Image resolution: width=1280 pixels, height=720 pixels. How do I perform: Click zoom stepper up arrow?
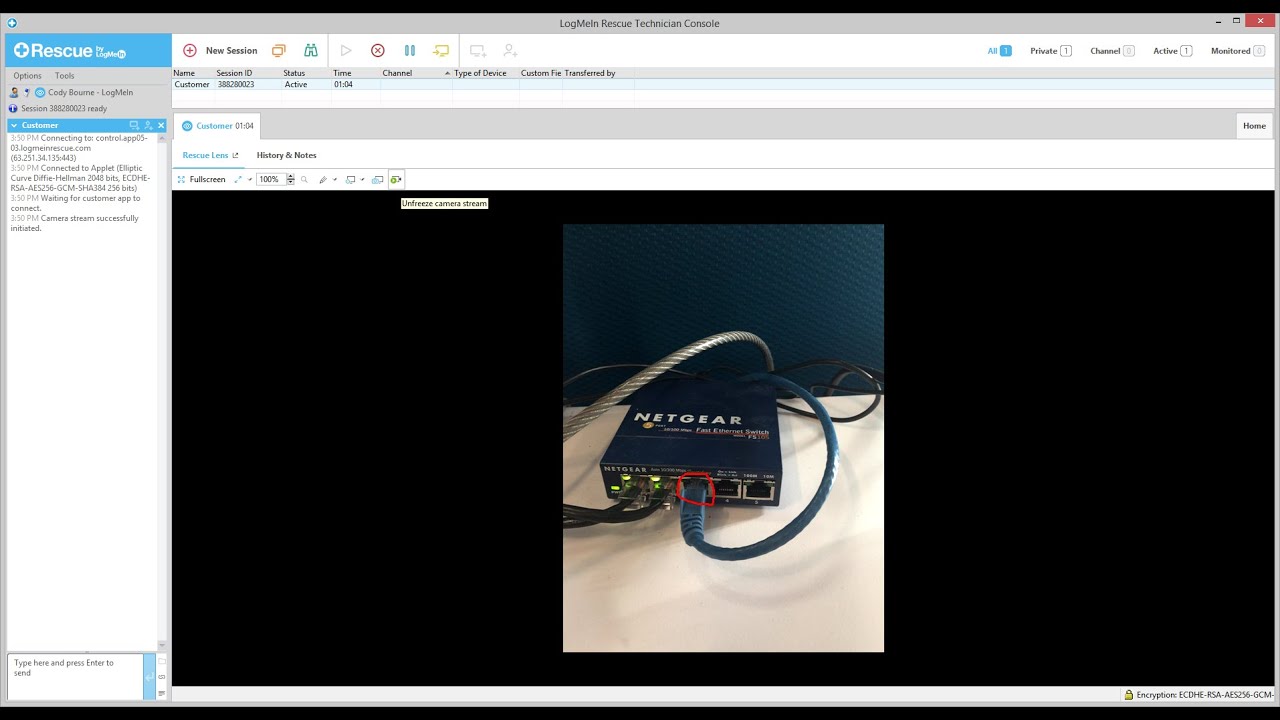pyautogui.click(x=291, y=176)
